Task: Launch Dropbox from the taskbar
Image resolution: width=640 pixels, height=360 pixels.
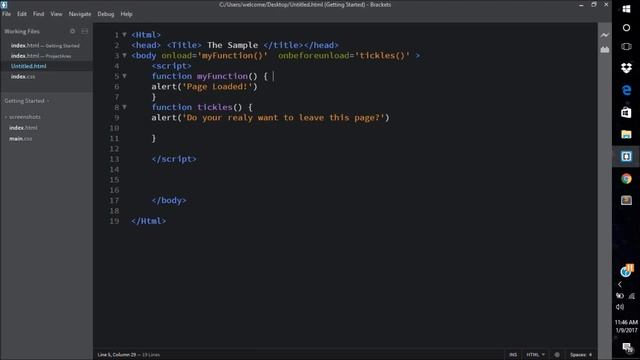Action: click(x=626, y=68)
